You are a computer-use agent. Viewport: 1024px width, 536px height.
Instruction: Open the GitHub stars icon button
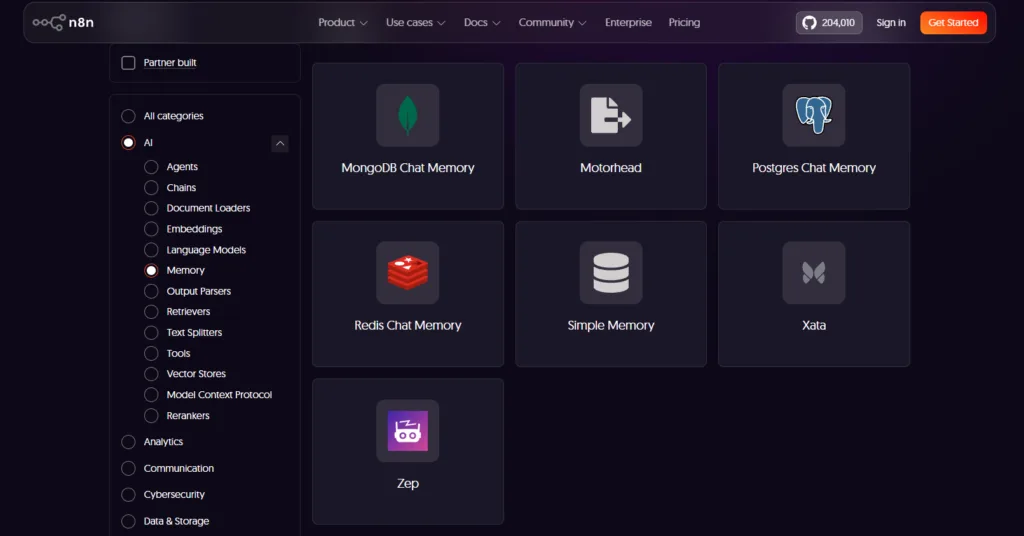[829, 23]
